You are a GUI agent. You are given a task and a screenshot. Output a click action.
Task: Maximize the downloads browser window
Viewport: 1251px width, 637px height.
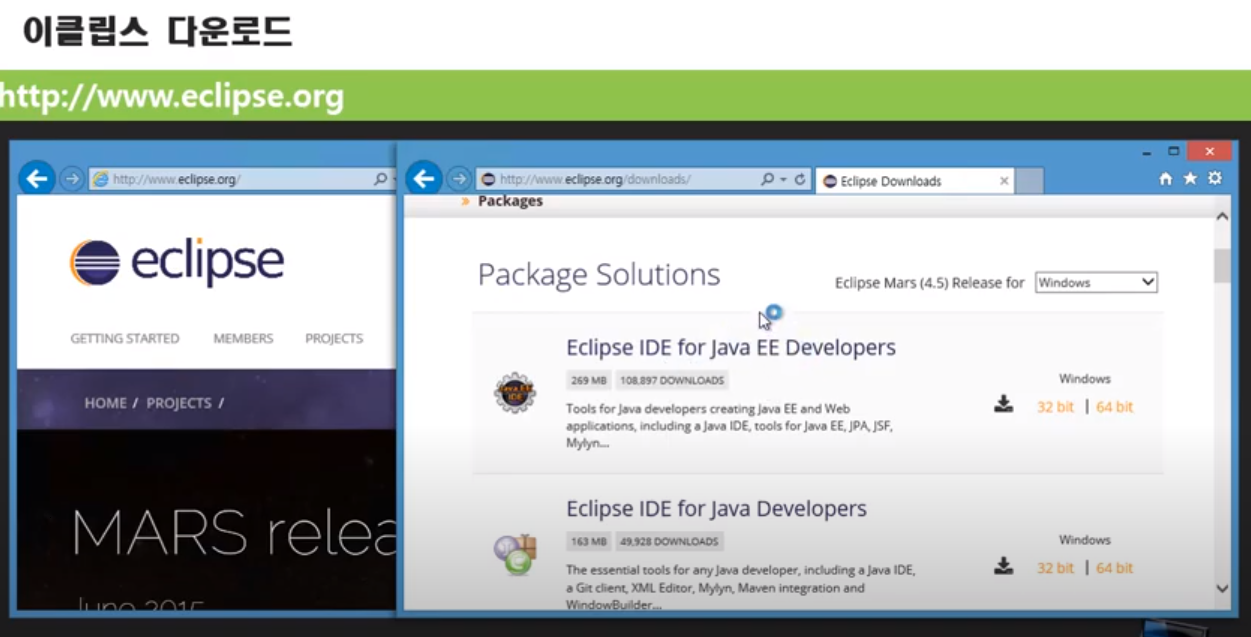[x=1174, y=152]
